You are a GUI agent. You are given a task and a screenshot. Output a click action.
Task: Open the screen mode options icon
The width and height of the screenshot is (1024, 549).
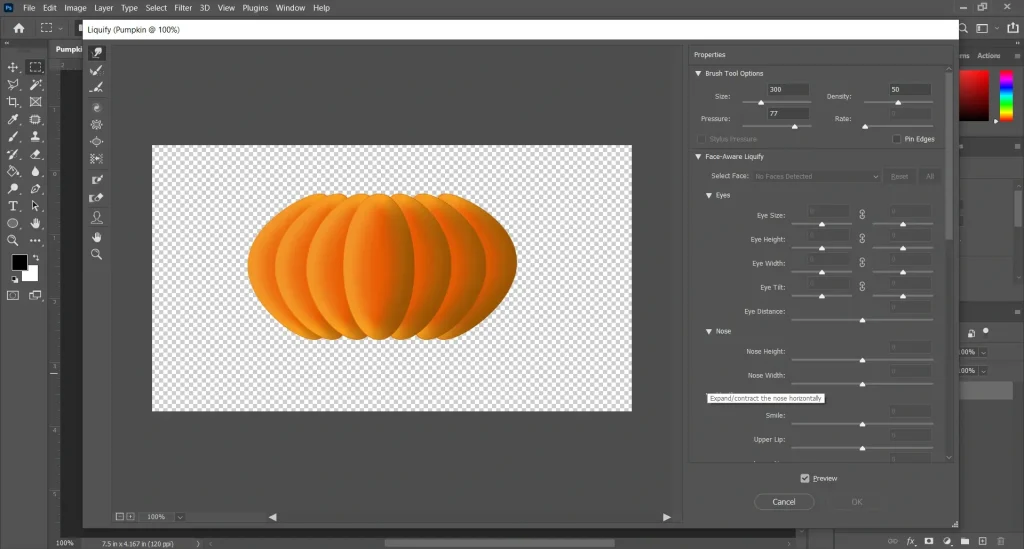click(35, 296)
